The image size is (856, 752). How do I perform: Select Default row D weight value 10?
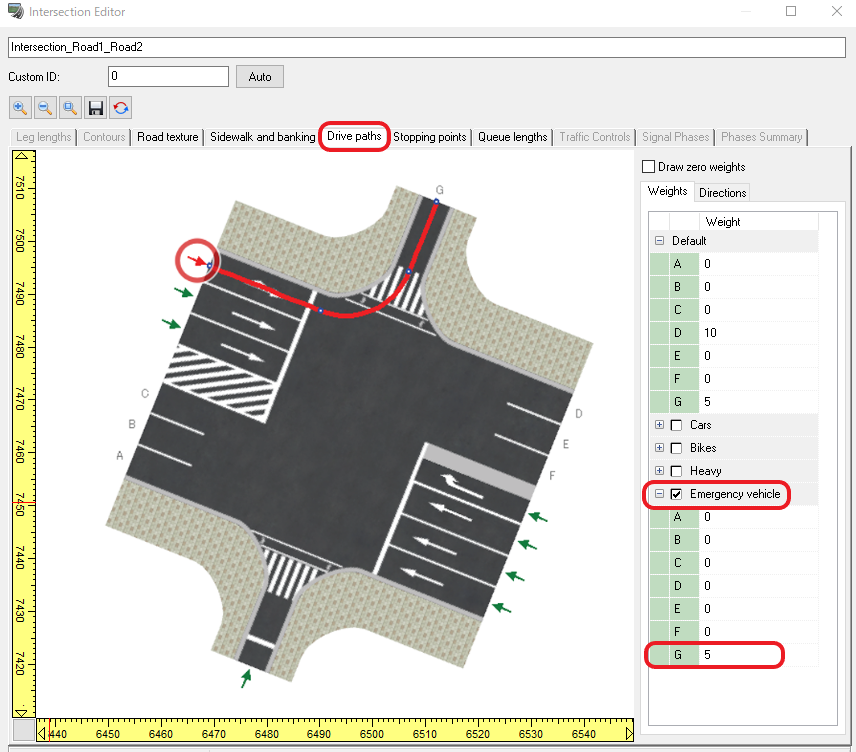tap(758, 333)
